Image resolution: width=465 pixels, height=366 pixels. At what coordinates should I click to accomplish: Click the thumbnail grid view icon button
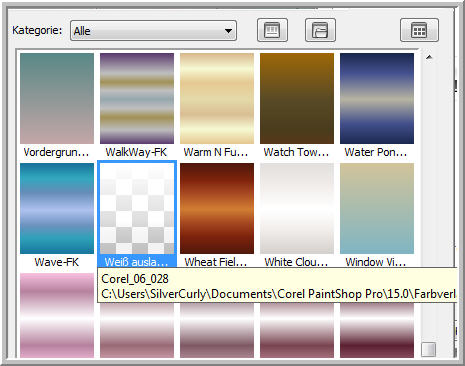(419, 30)
